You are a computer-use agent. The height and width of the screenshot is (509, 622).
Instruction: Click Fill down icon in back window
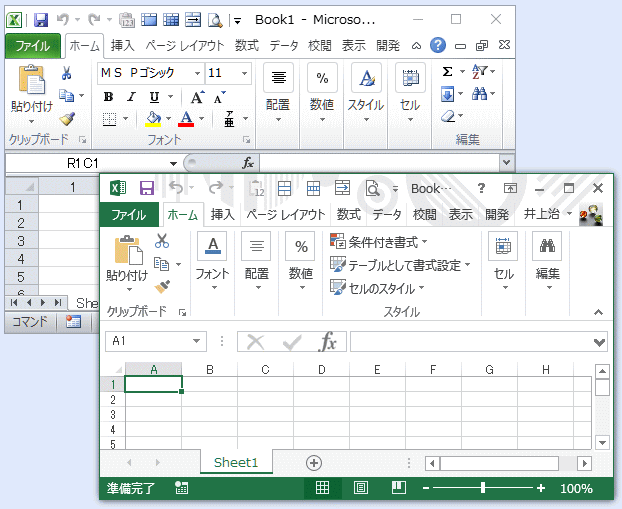tap(447, 94)
